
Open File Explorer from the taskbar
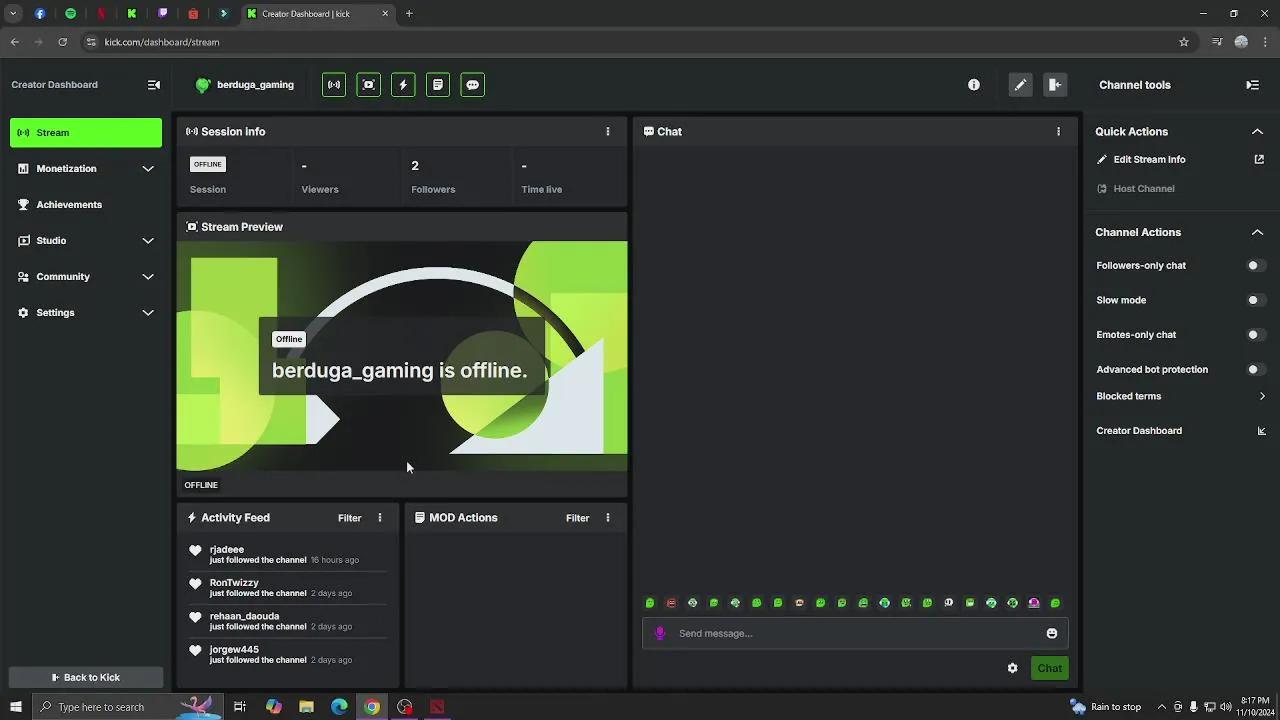[306, 707]
